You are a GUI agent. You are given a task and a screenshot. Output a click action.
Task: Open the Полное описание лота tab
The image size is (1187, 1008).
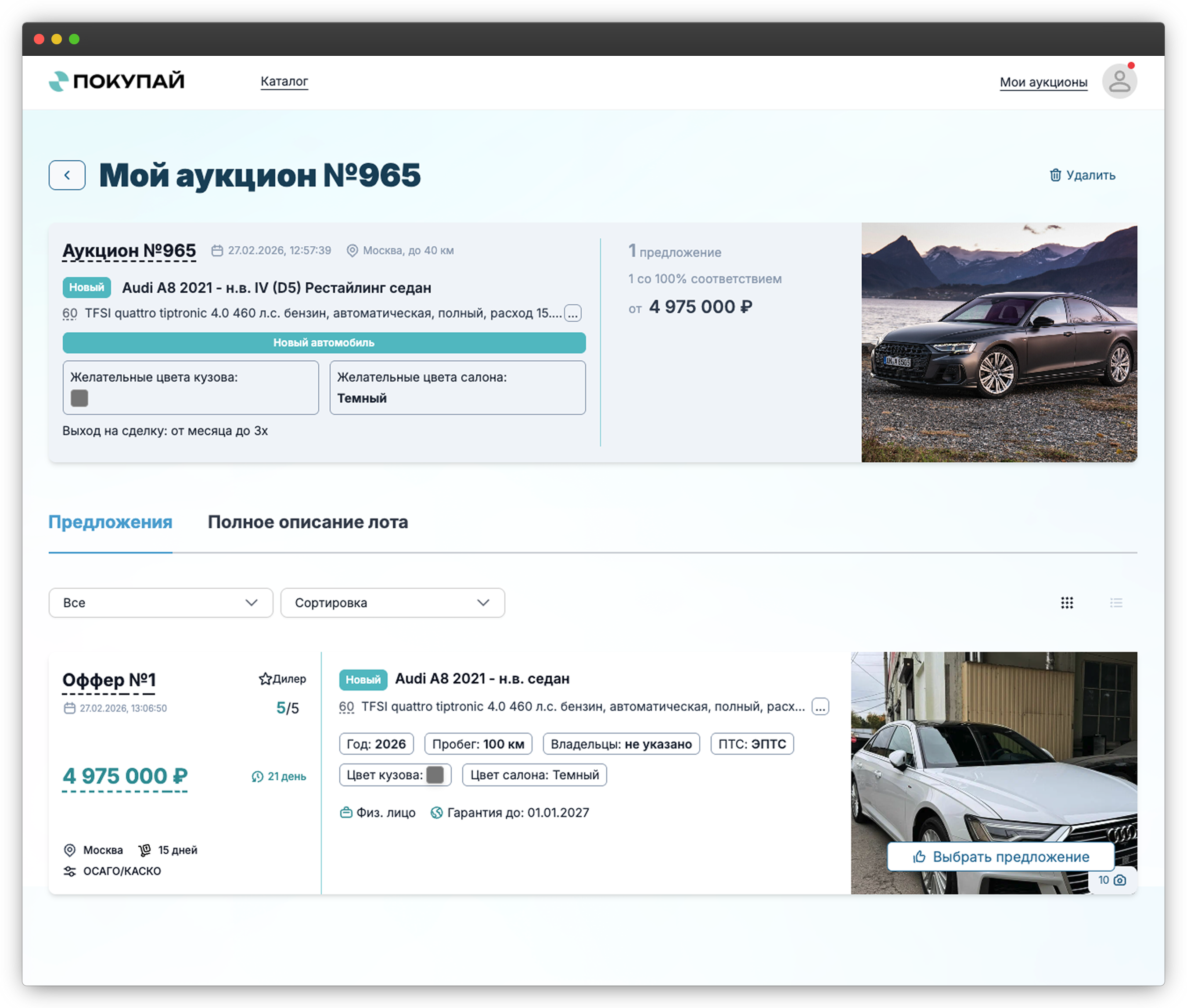(307, 522)
